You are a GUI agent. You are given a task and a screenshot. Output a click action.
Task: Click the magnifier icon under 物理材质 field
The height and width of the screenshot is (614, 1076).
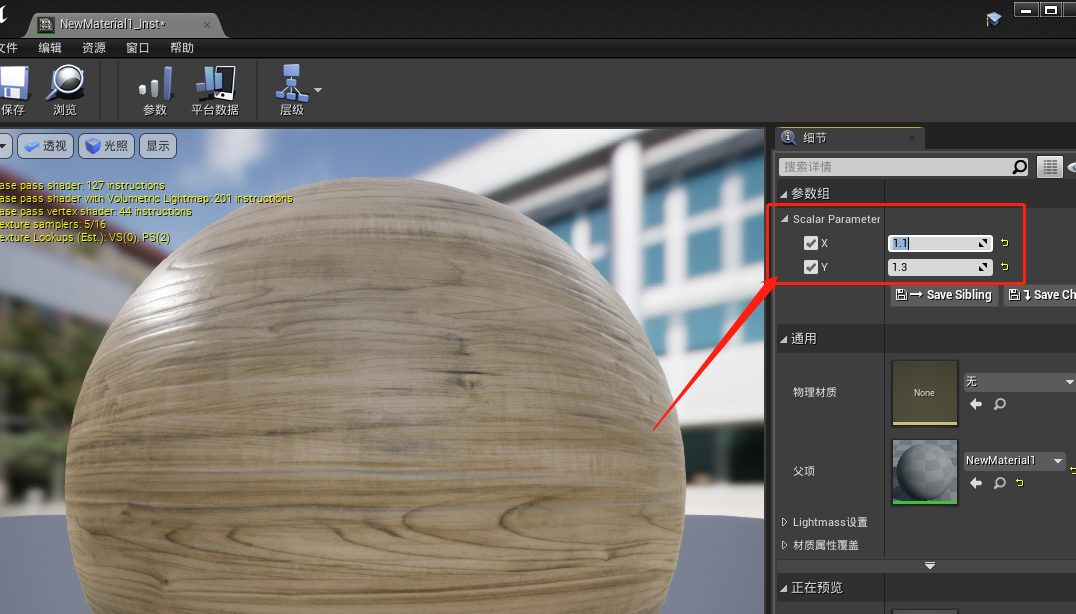click(998, 405)
